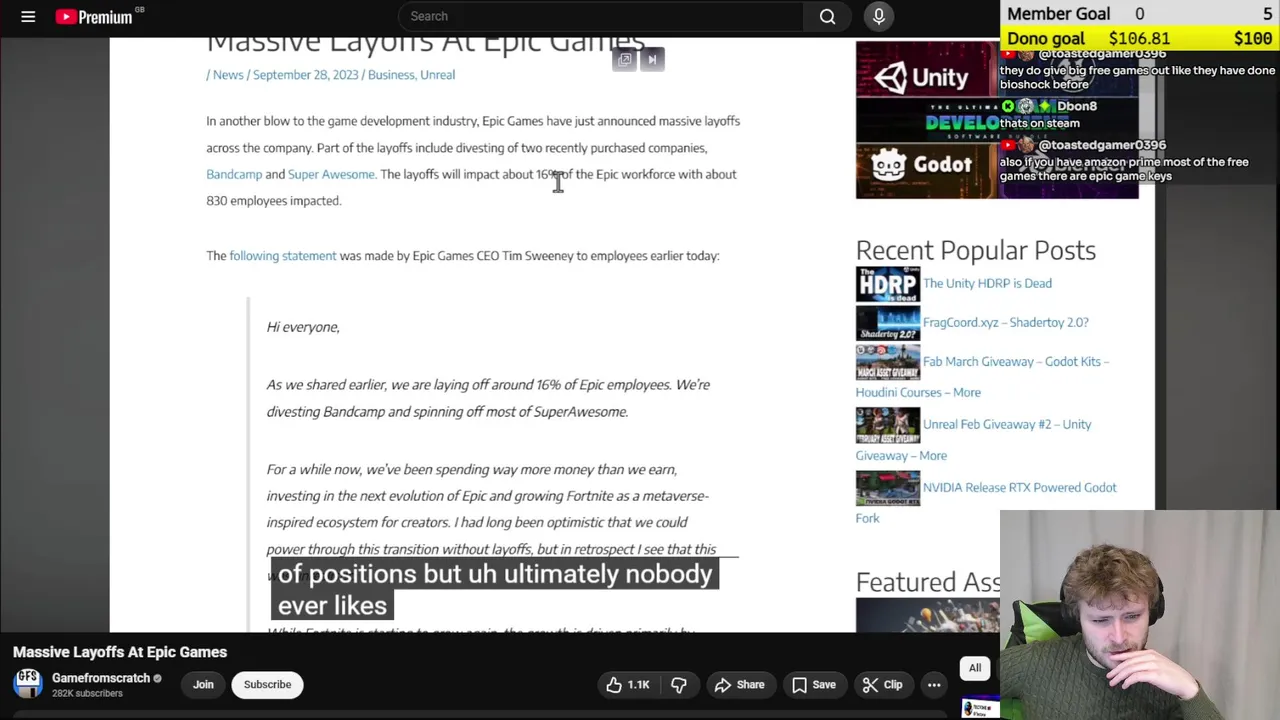Open 'The Unity HDRP is Dead' post
The height and width of the screenshot is (720, 1280).
(987, 283)
